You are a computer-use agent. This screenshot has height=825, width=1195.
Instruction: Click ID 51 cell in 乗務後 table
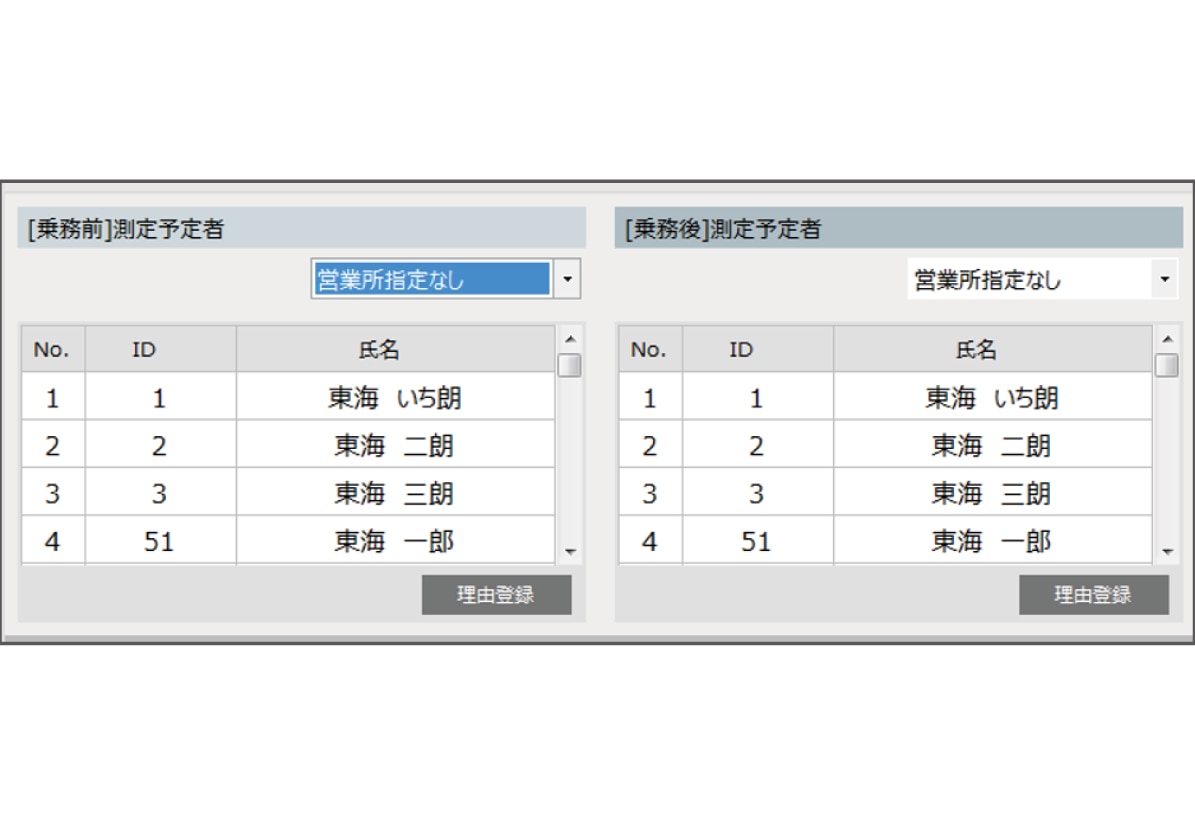tap(758, 540)
